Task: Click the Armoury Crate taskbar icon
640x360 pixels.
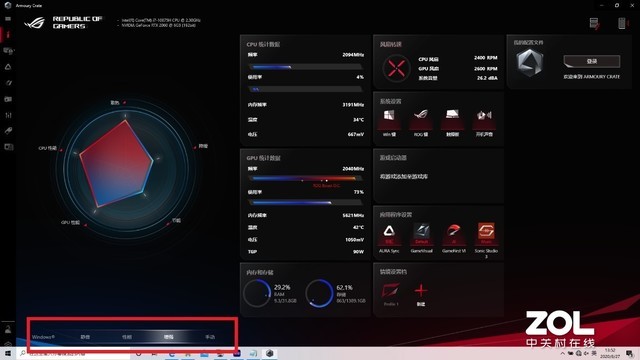Action: coord(269,353)
